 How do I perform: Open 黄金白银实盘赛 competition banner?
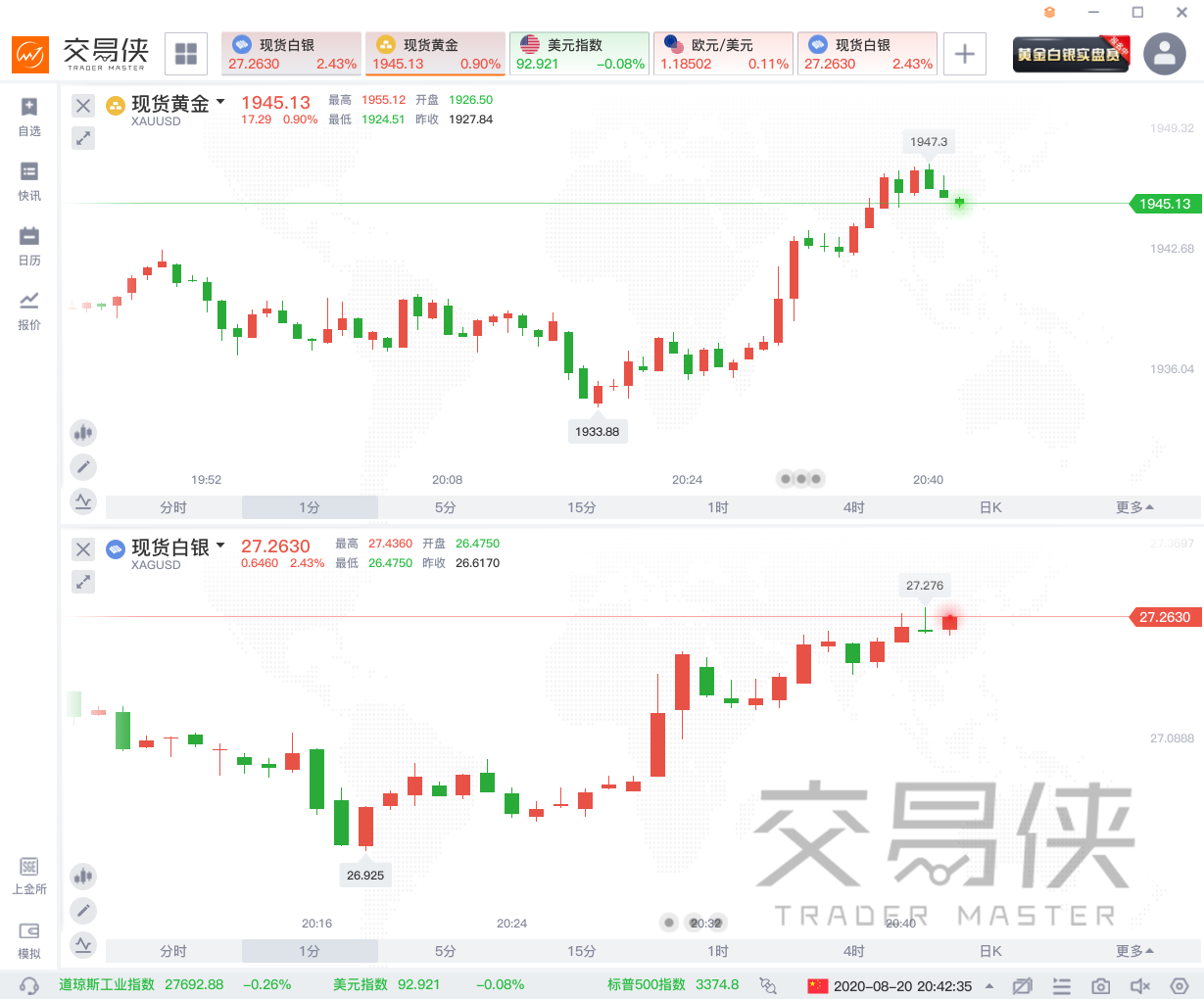(x=1071, y=54)
